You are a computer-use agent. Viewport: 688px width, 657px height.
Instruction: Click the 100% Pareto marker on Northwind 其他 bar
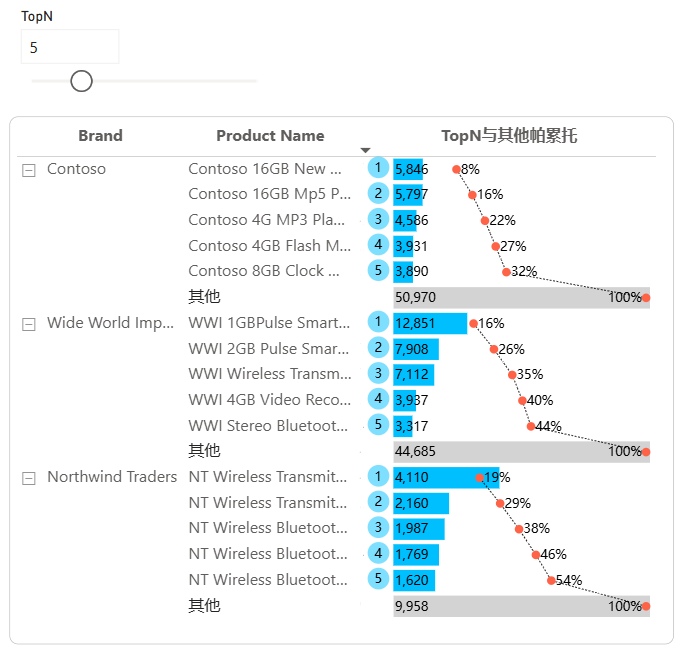(x=645, y=607)
